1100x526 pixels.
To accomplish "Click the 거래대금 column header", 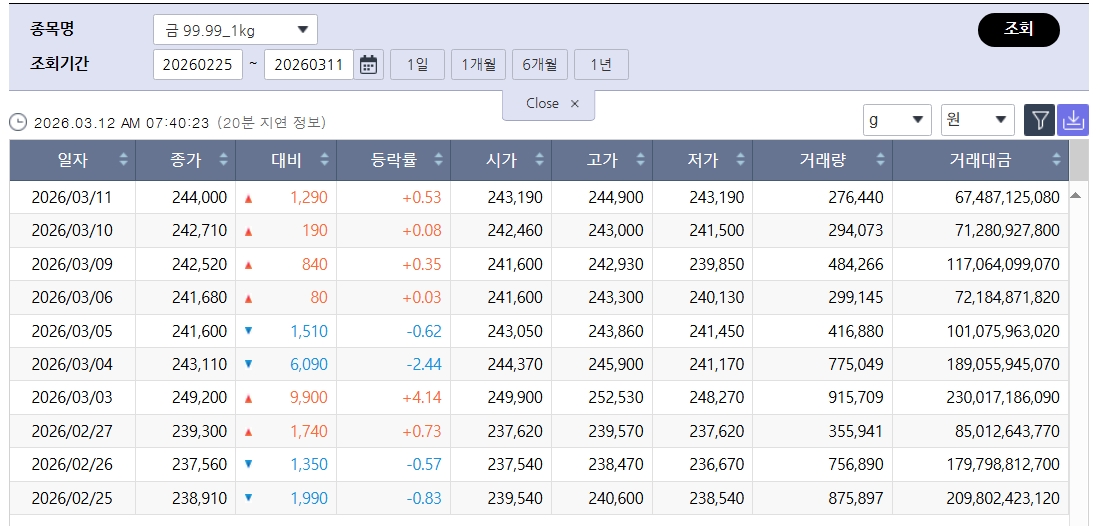I will point(980,160).
